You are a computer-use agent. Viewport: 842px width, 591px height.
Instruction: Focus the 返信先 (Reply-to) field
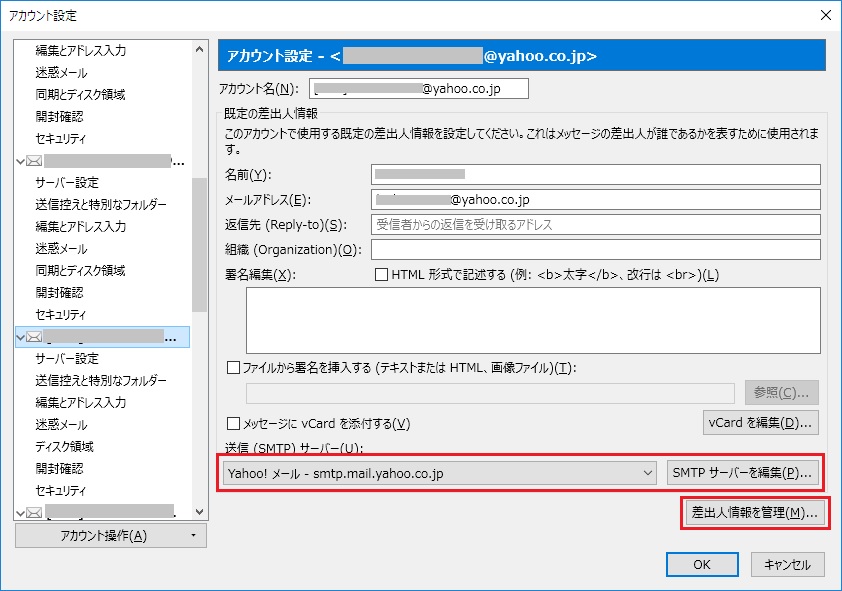point(595,225)
